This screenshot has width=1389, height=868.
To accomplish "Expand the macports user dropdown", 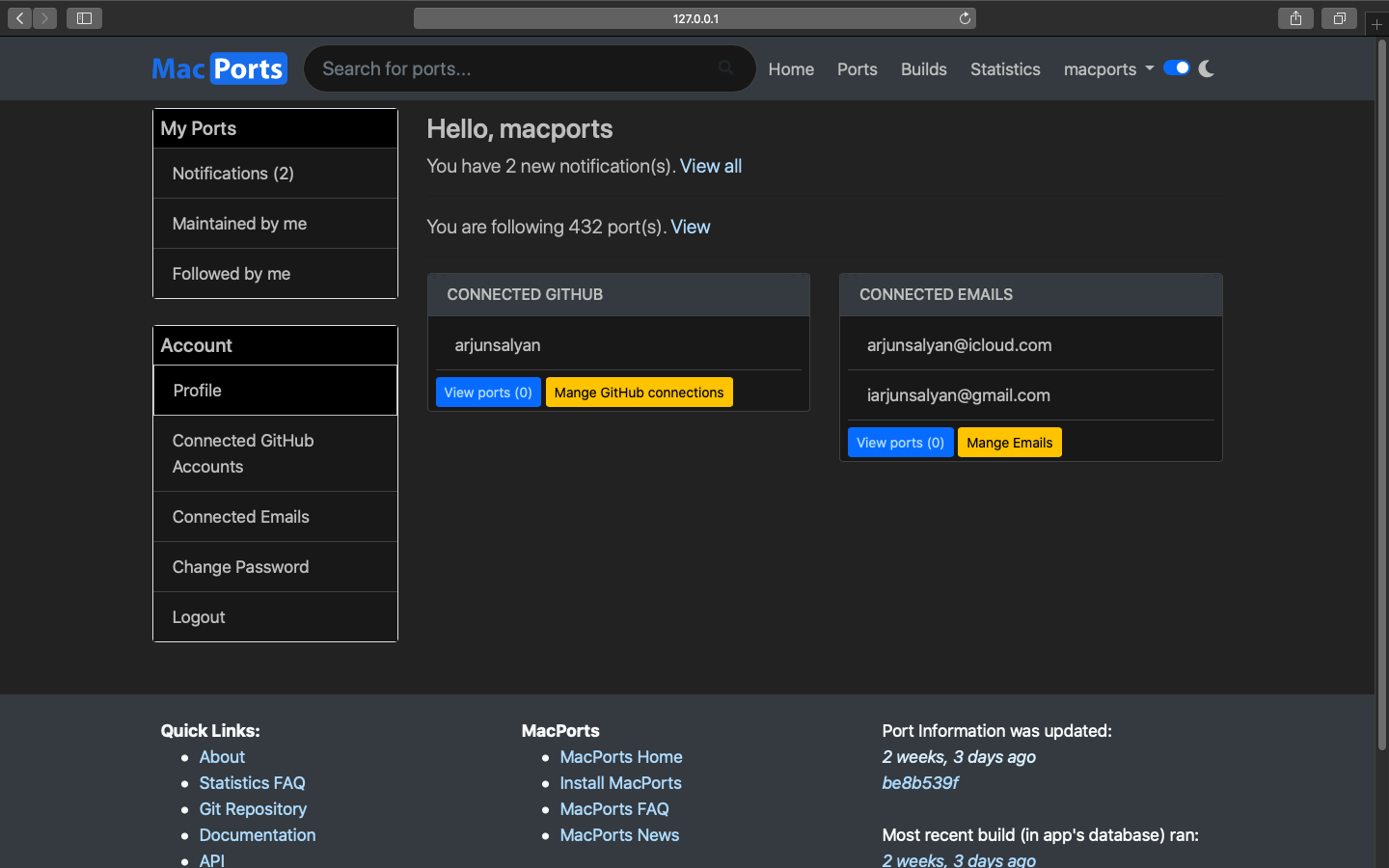I will (x=1108, y=69).
